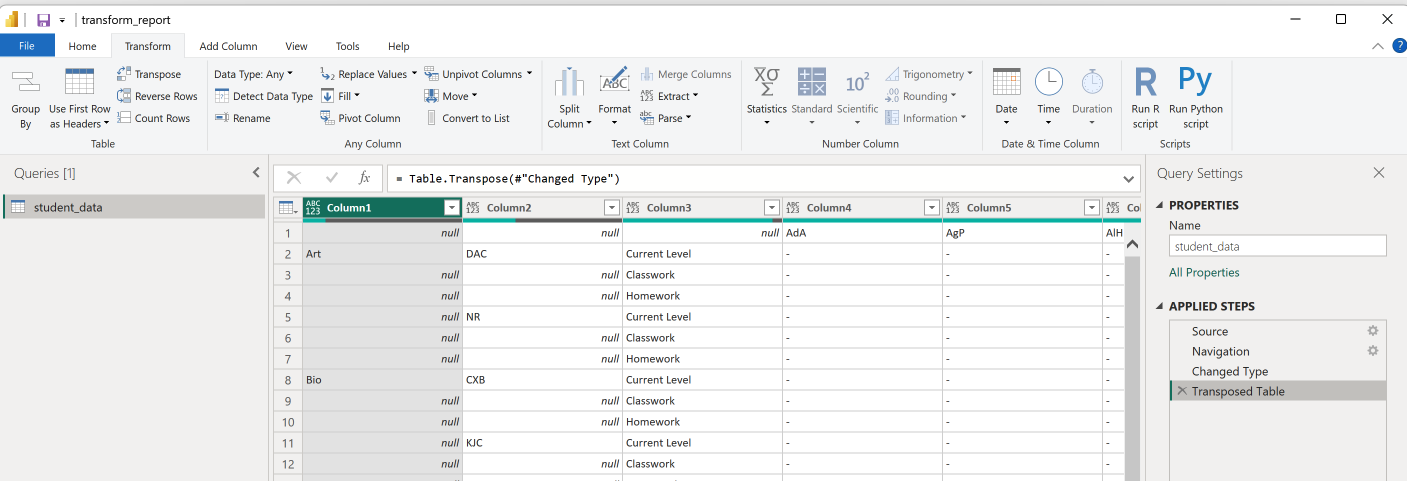Open the Fill dropdown
Screen dimensions: 1407x481
[342, 96]
